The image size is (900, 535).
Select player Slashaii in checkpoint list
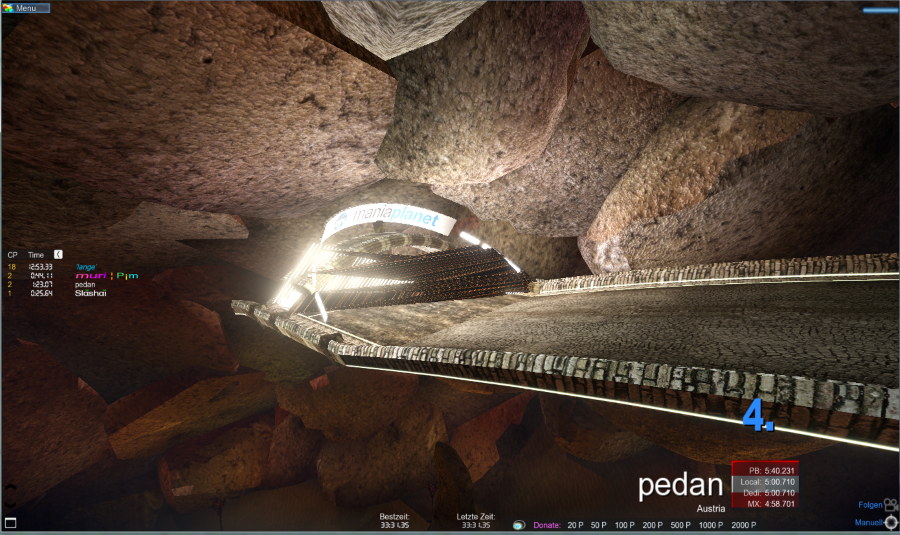pos(90,293)
